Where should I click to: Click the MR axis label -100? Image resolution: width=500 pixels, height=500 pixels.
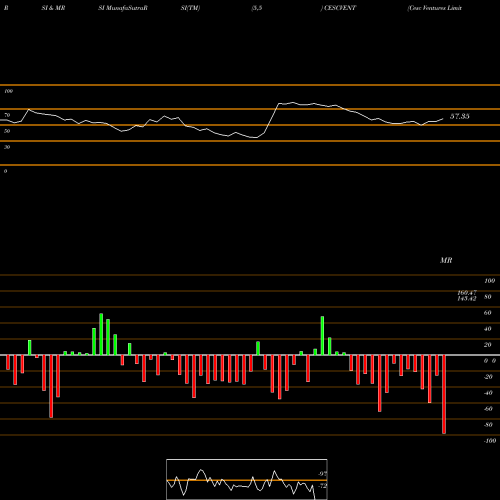coord(490,441)
